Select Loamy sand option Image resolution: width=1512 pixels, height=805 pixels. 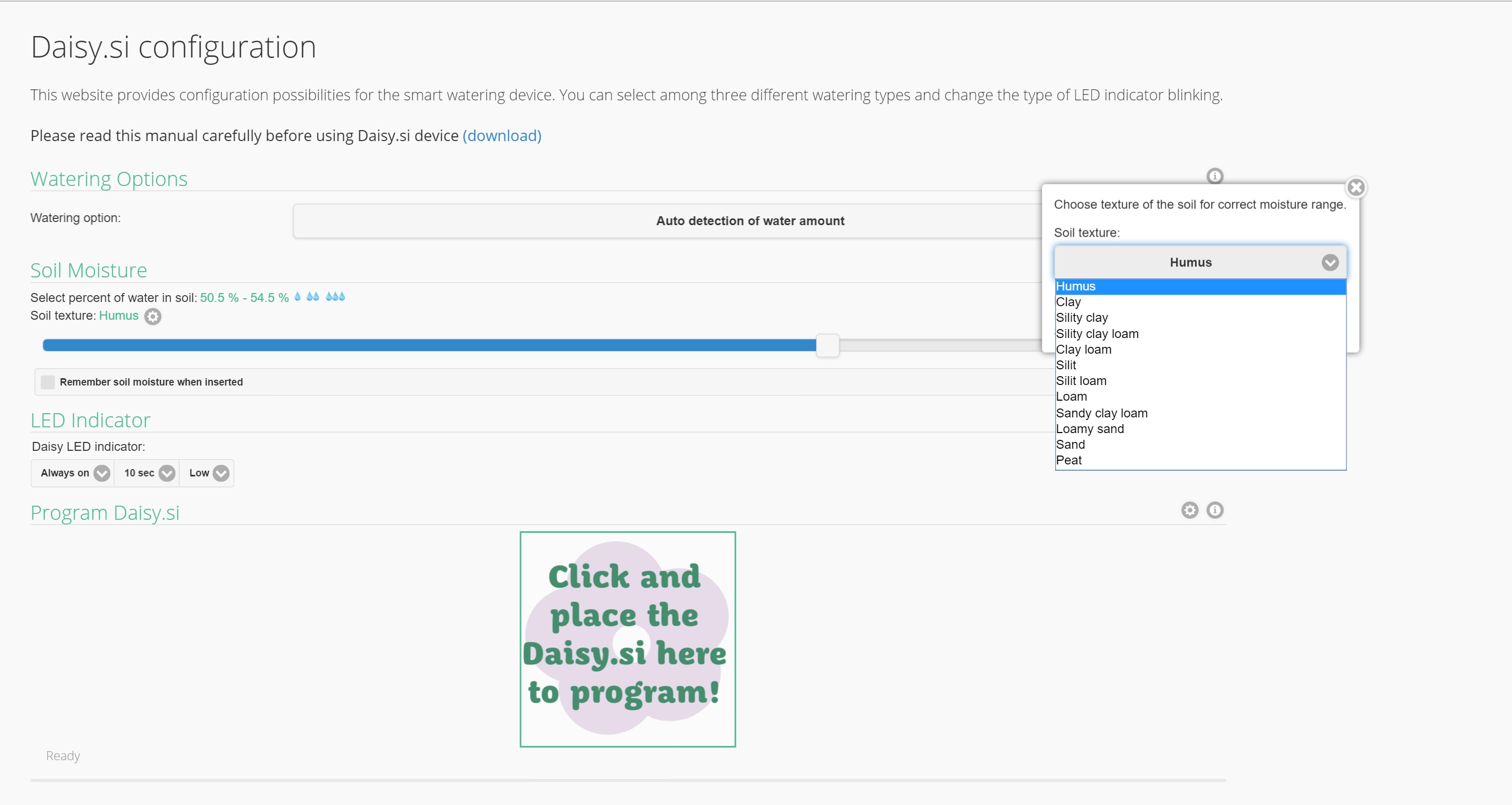[1200, 429]
